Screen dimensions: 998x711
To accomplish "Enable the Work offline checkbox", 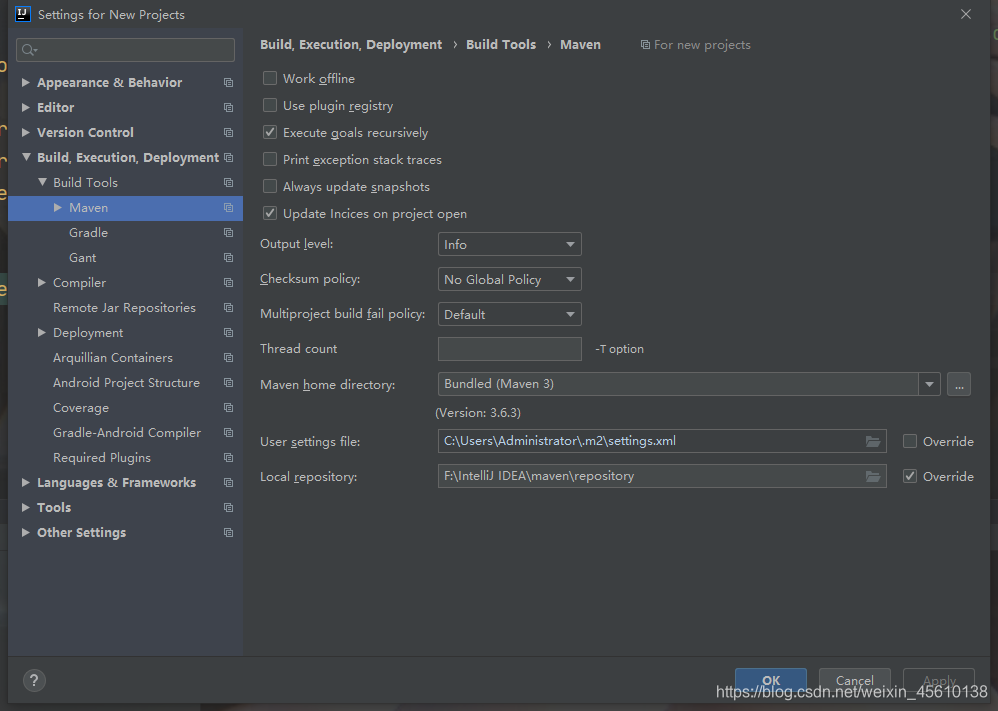I will pos(270,78).
